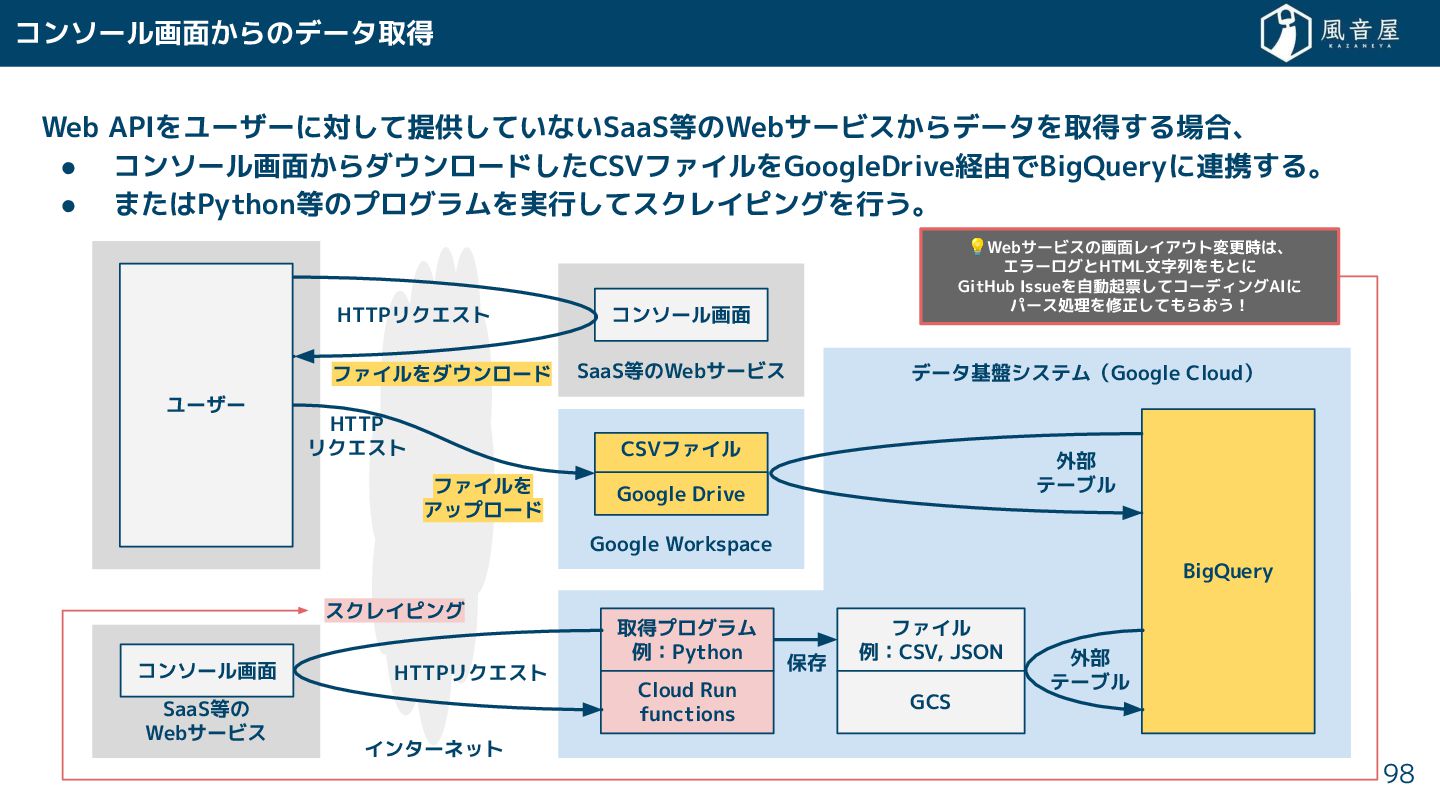The width and height of the screenshot is (1440, 810).
Task: Click the page number 98
Action: pyautogui.click(x=1399, y=773)
